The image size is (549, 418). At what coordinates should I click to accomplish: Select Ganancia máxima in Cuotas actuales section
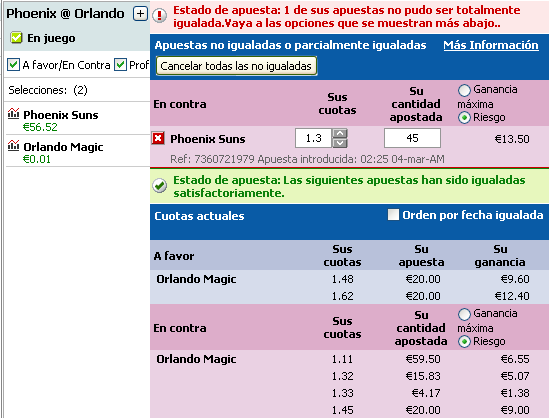pyautogui.click(x=464, y=314)
